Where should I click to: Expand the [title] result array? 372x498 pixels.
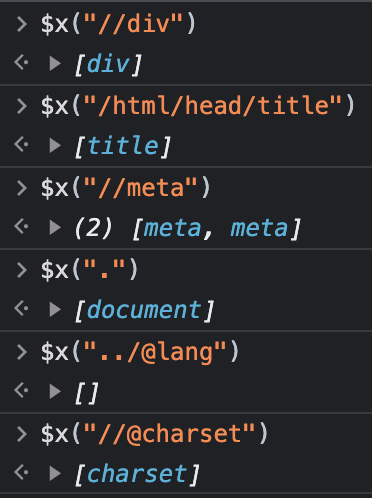point(55,145)
